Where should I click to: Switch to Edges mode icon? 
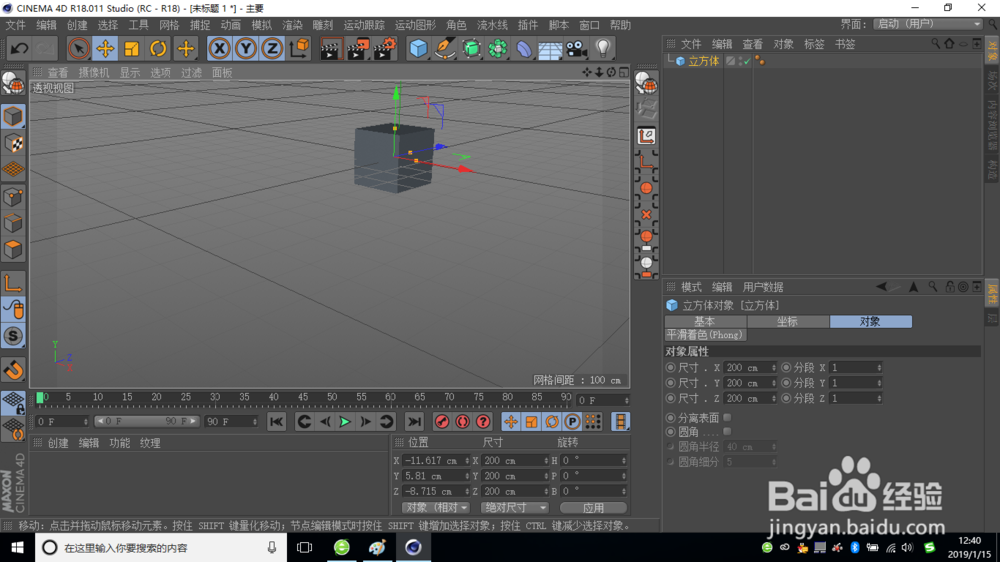pyautogui.click(x=13, y=223)
